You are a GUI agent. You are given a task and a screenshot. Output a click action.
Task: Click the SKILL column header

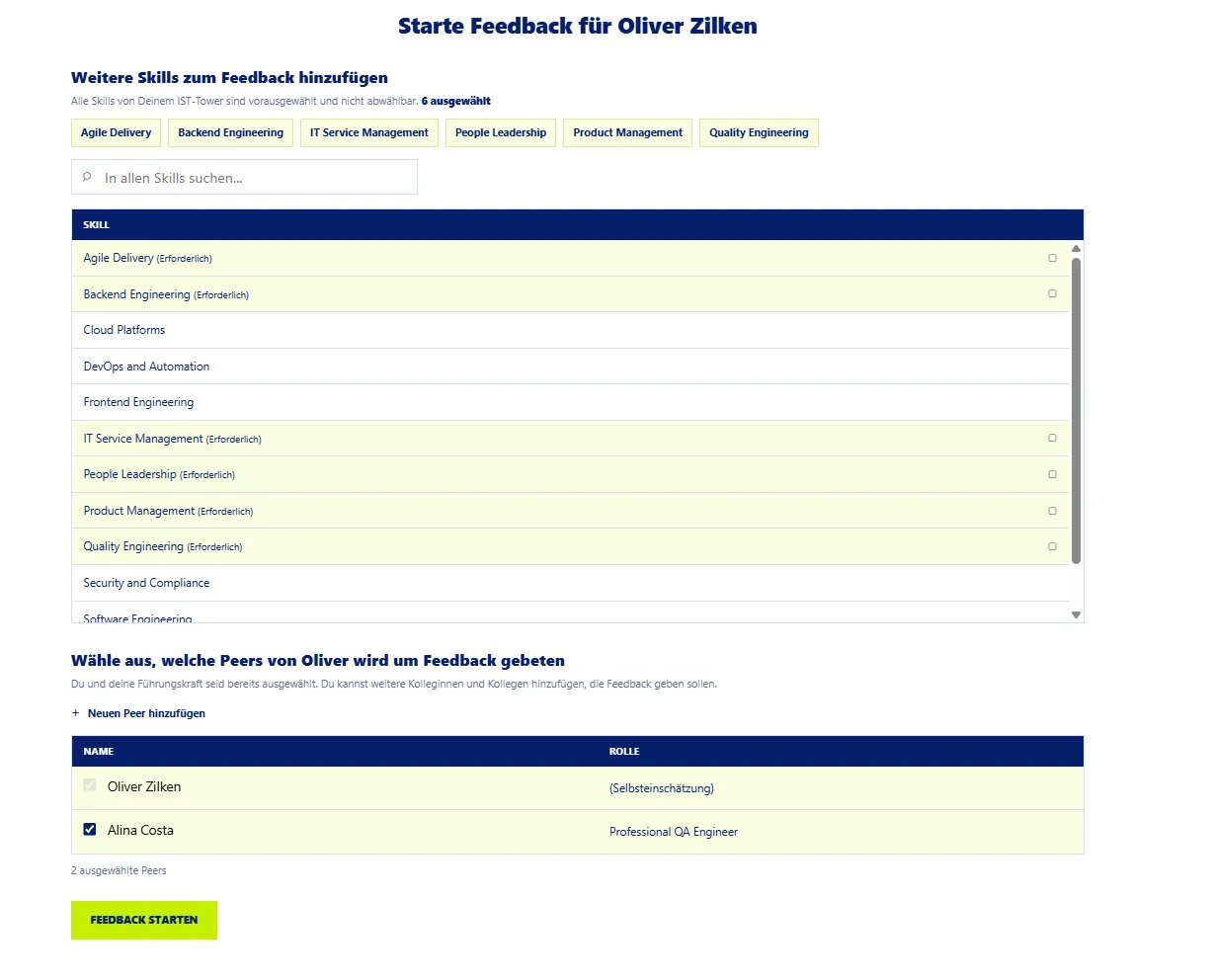click(97, 225)
